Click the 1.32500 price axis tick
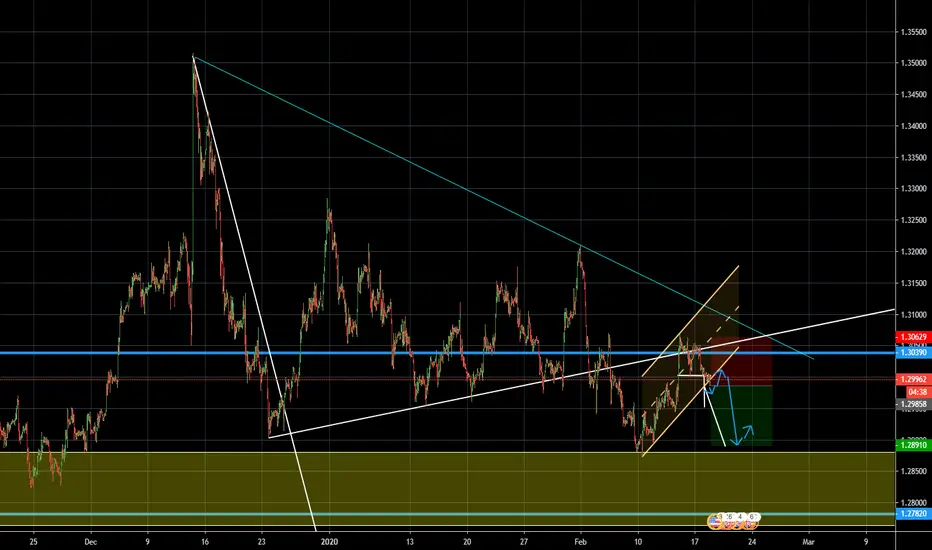Screen dimensions: 932x550 [x=914, y=220]
